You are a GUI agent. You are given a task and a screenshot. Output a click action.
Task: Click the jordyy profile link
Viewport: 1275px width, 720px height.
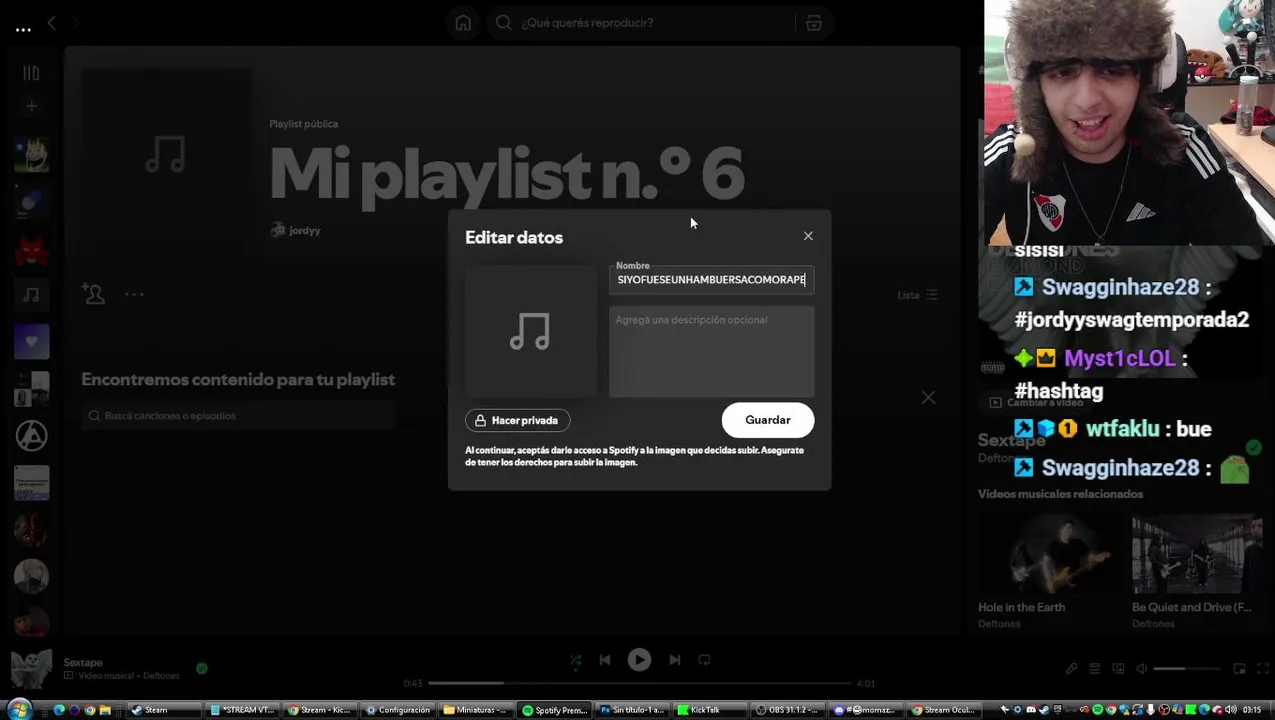[305, 231]
